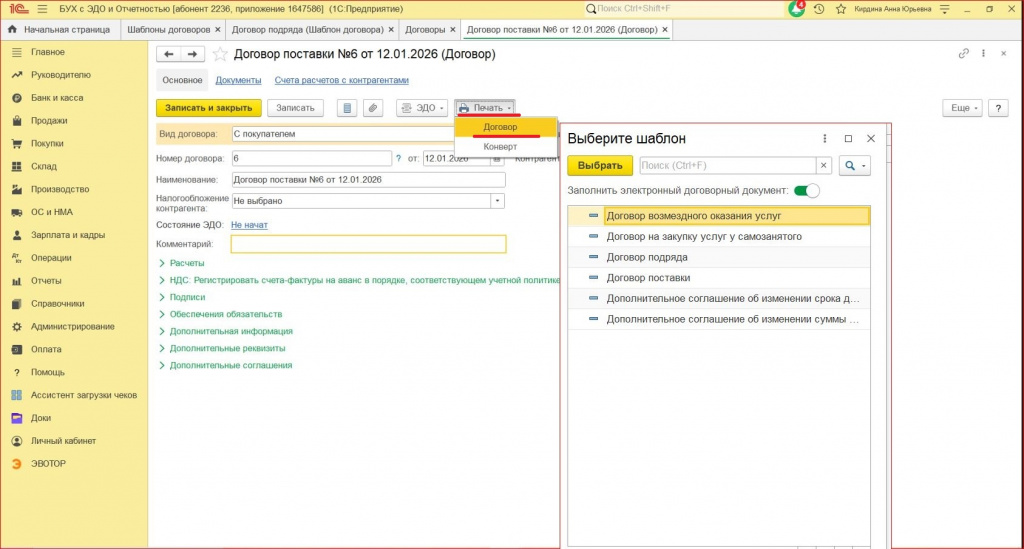This screenshot has height=549, width=1024.
Task: Select the Договор поставки template row
Action: tap(718, 277)
